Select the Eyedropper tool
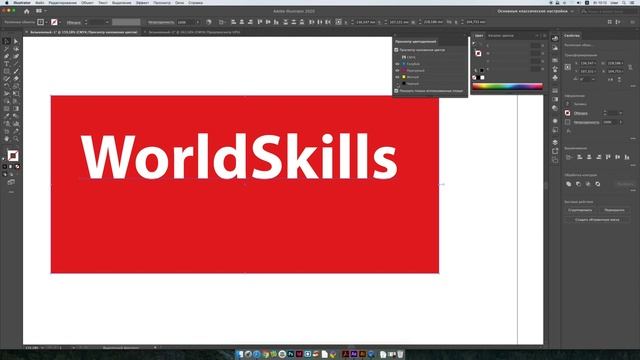This screenshot has height=360, width=640. click(7, 116)
